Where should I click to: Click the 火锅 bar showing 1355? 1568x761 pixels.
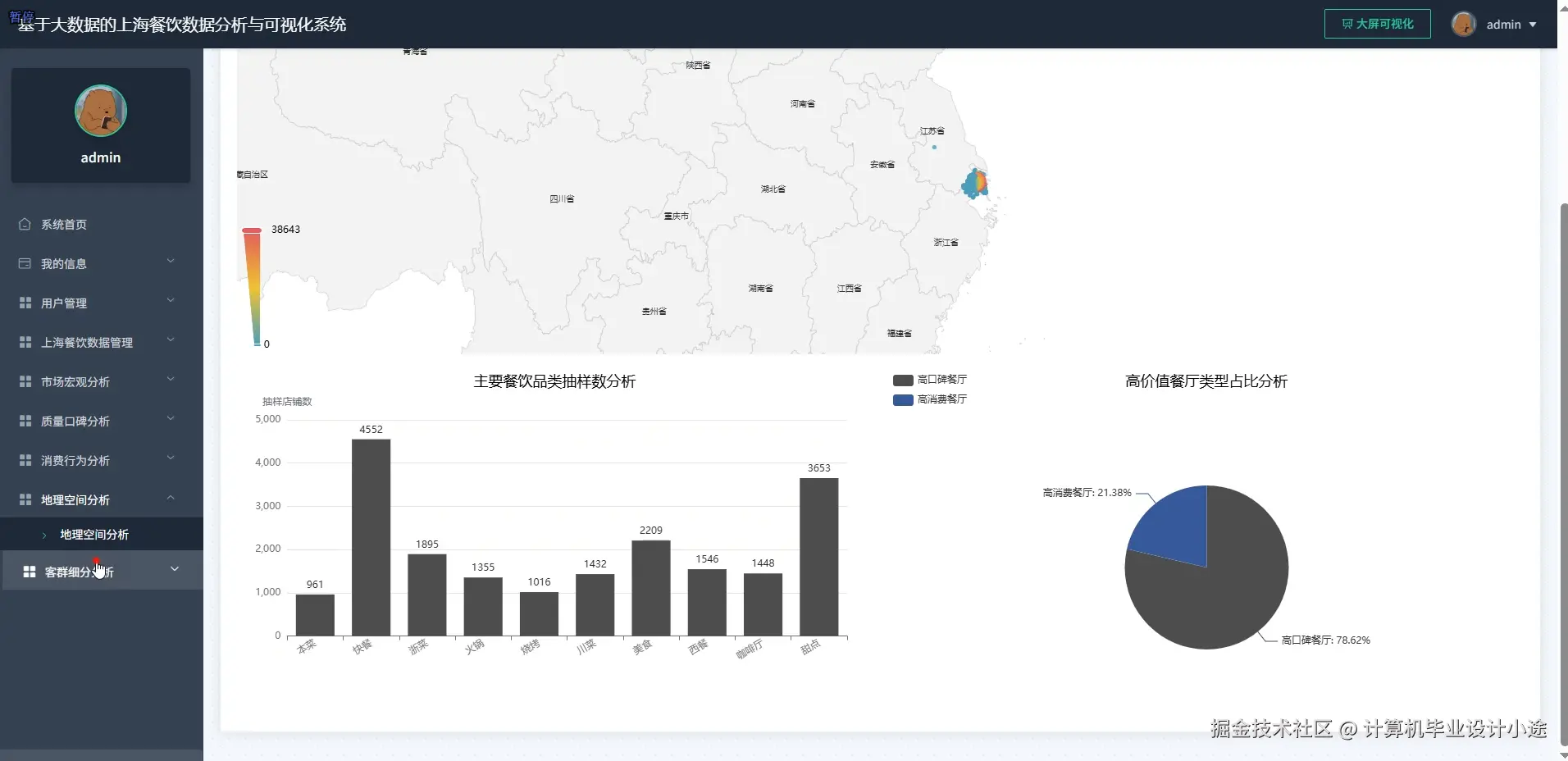tap(483, 607)
